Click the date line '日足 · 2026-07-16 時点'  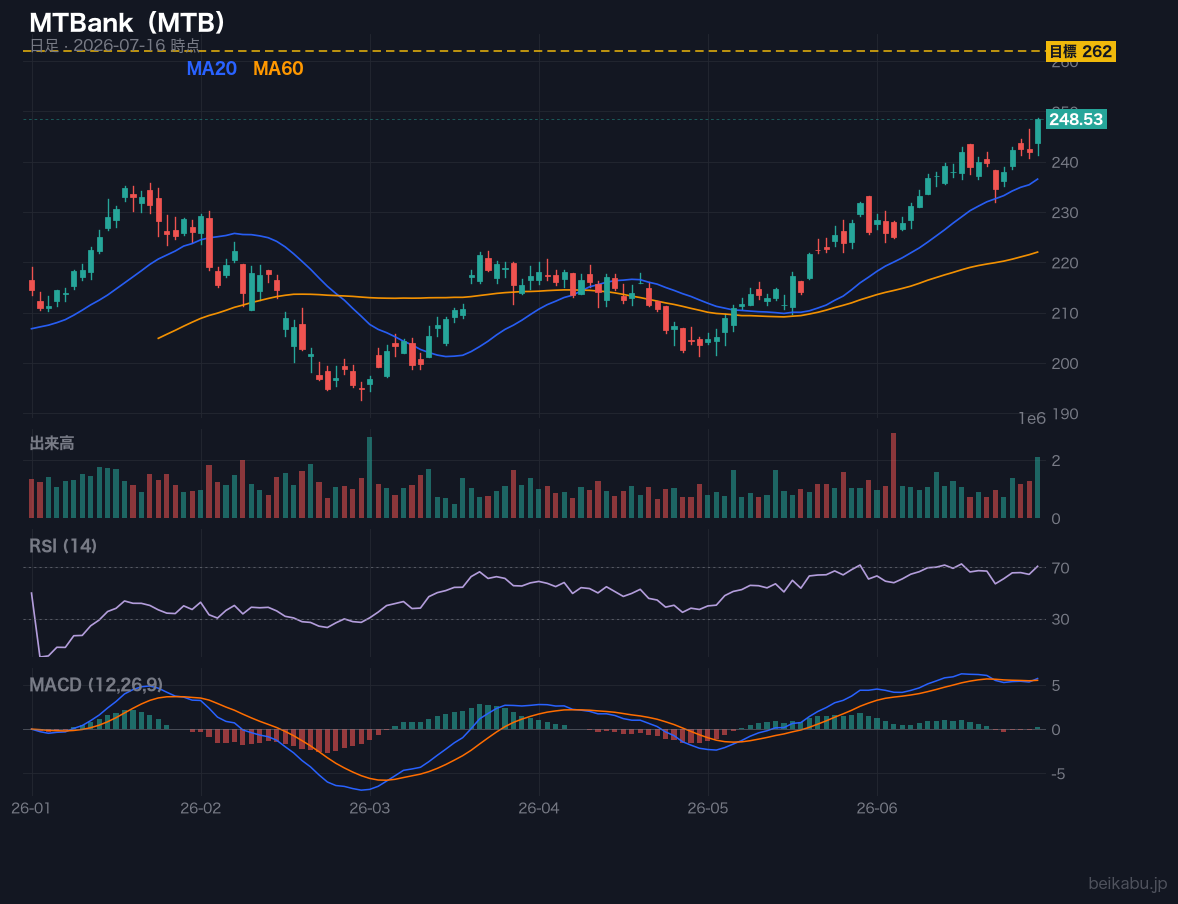(x=115, y=45)
